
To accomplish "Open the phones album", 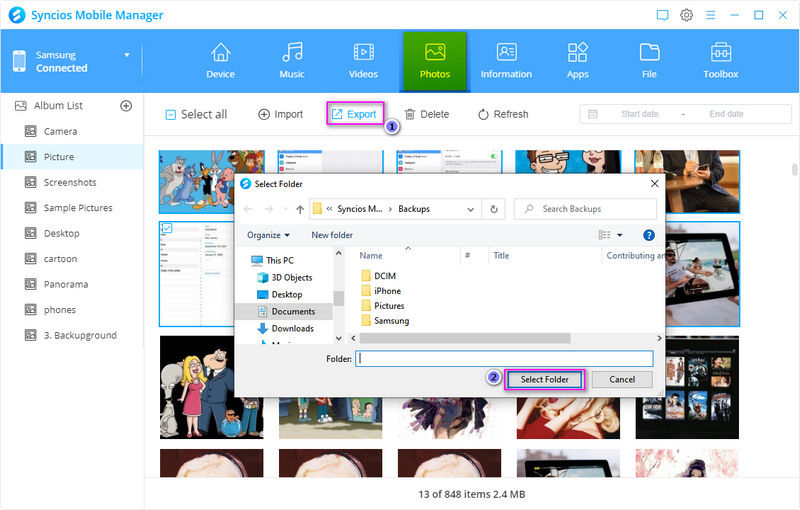I will pos(71,310).
